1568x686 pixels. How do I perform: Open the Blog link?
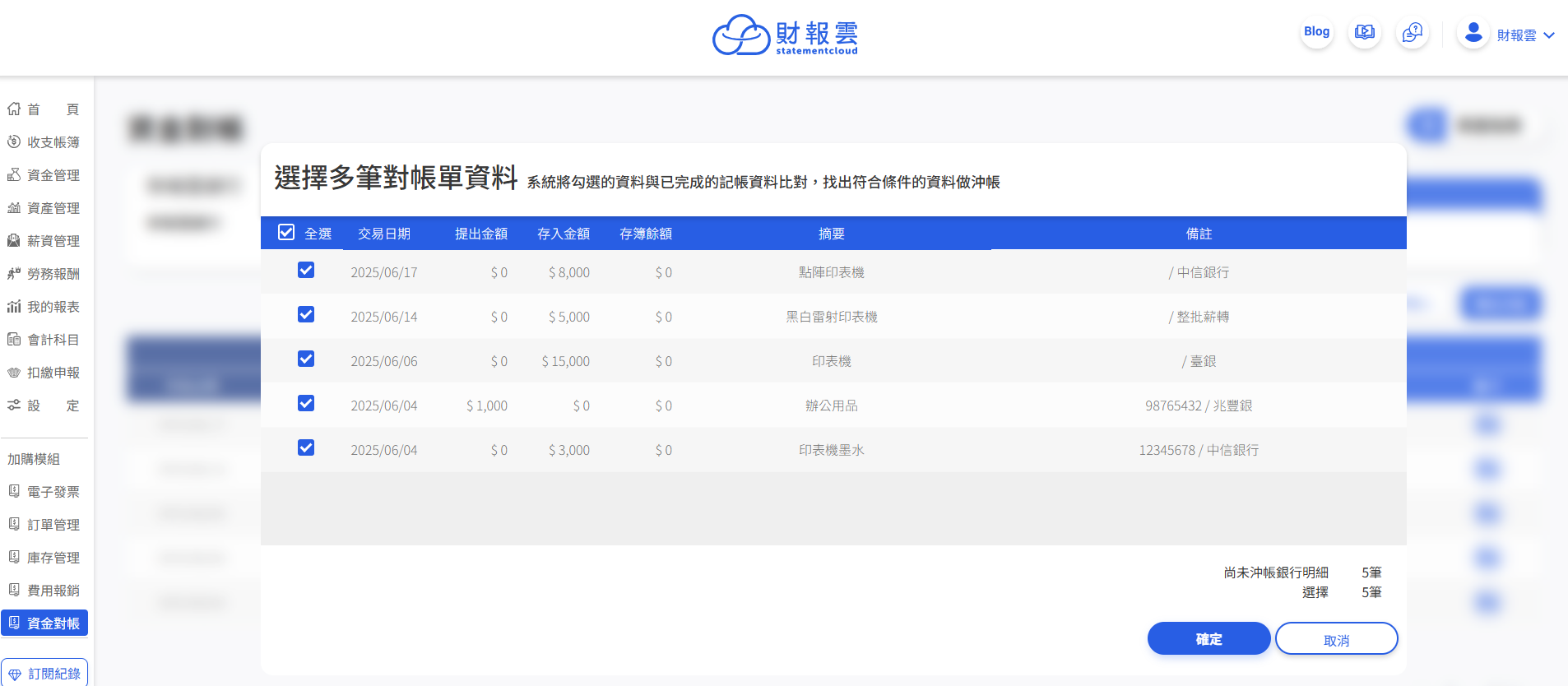click(1316, 31)
